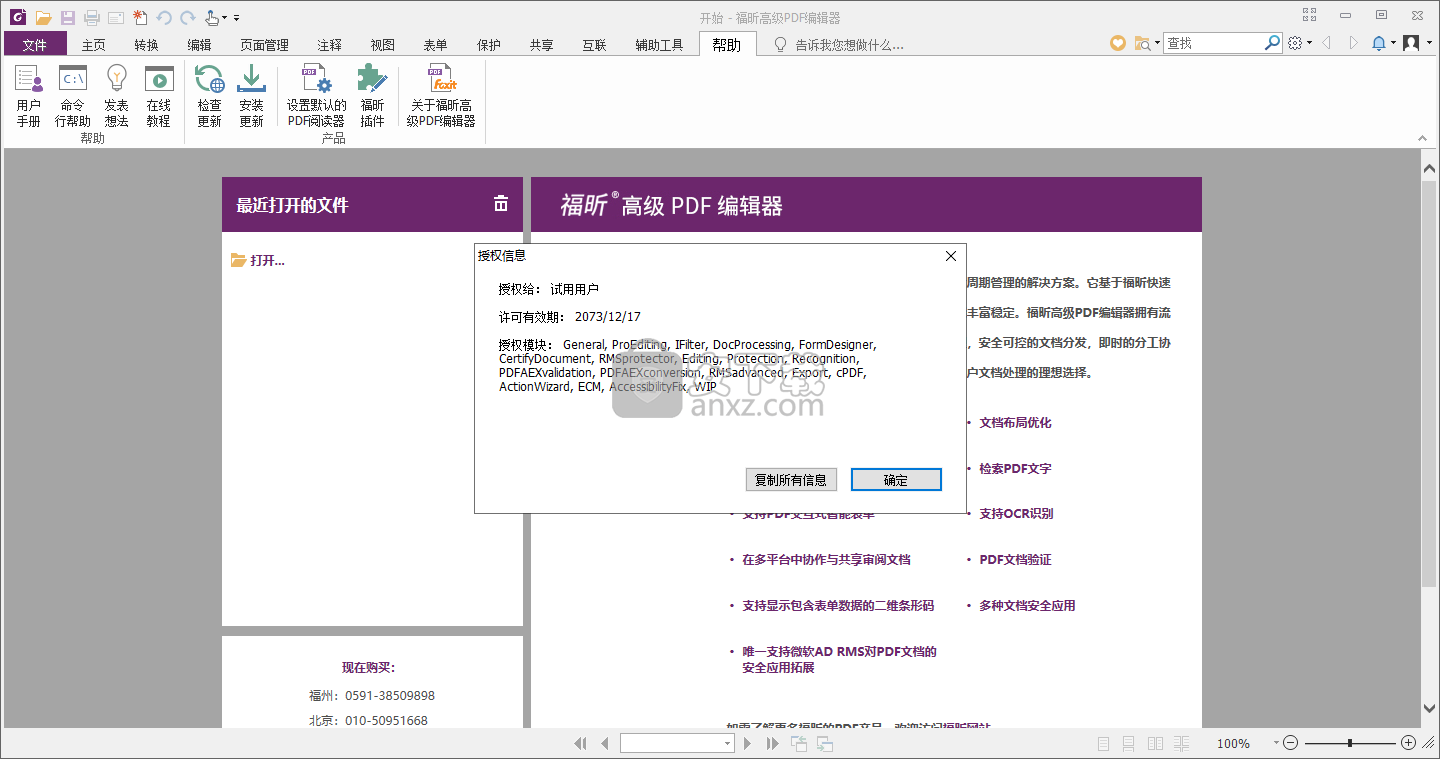Click the folder search icon beside find box
Image resolution: width=1440 pixels, height=759 pixels.
(1142, 43)
